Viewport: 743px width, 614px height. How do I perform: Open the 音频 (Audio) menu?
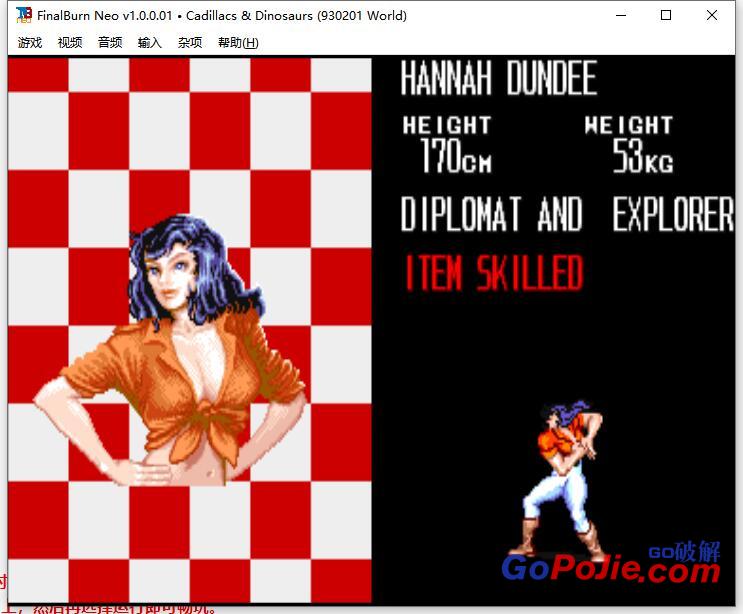pos(110,43)
